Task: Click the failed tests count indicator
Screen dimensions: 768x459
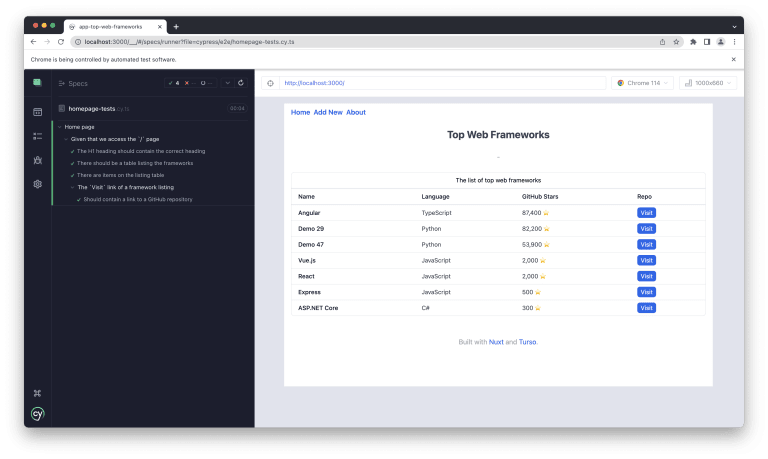Action: coord(190,83)
